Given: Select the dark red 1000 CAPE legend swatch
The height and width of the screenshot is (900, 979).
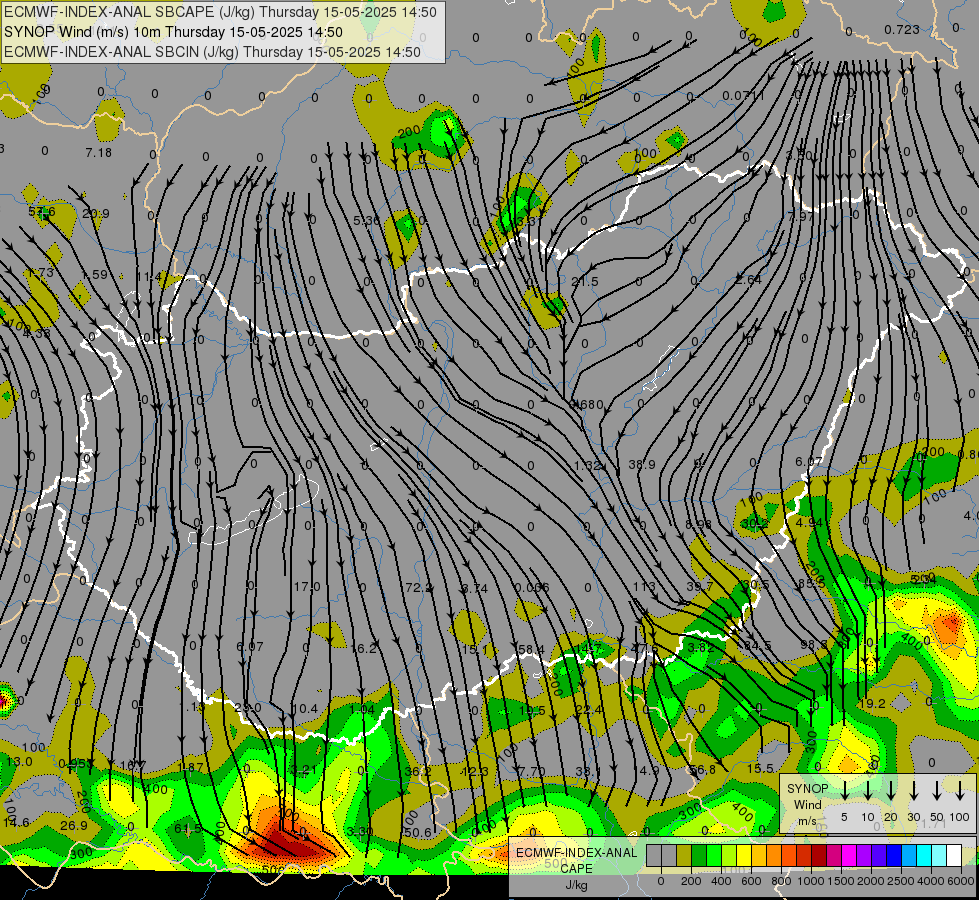Looking at the screenshot, I should (819, 856).
